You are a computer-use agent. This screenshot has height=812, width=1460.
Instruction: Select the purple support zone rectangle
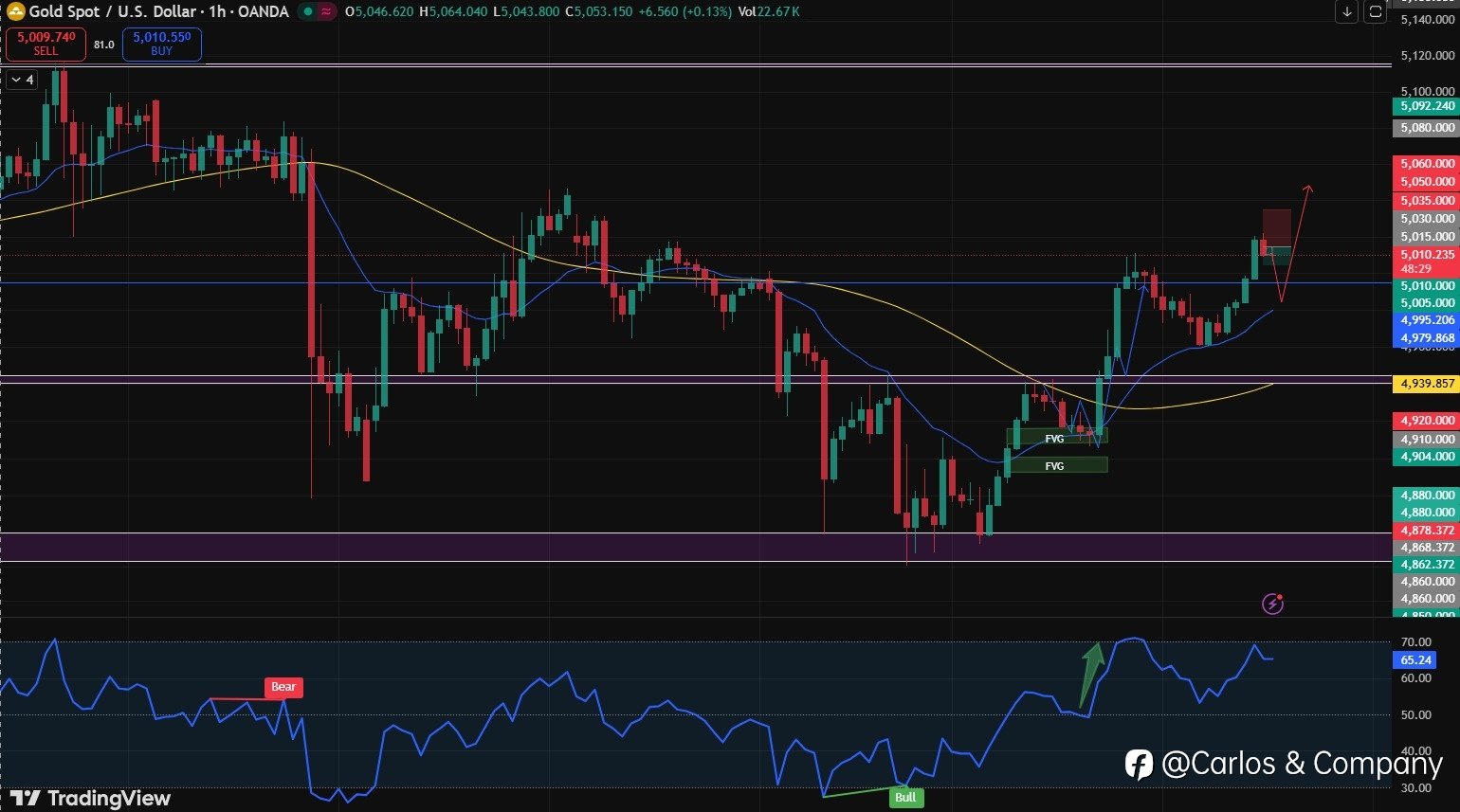point(696,547)
